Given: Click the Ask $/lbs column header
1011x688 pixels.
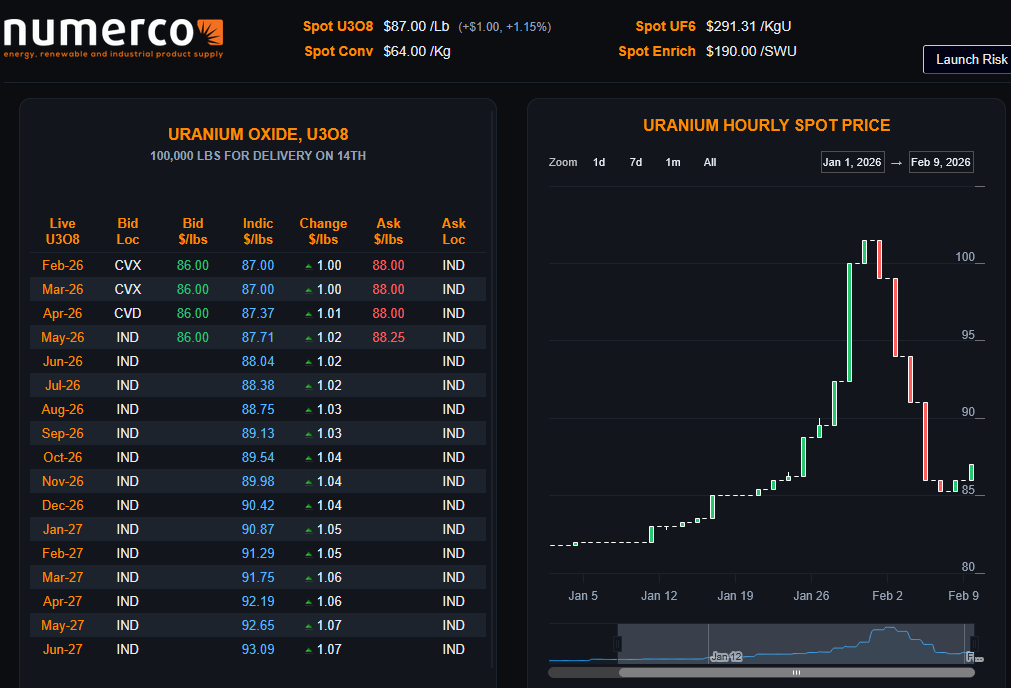Looking at the screenshot, I should [x=388, y=231].
